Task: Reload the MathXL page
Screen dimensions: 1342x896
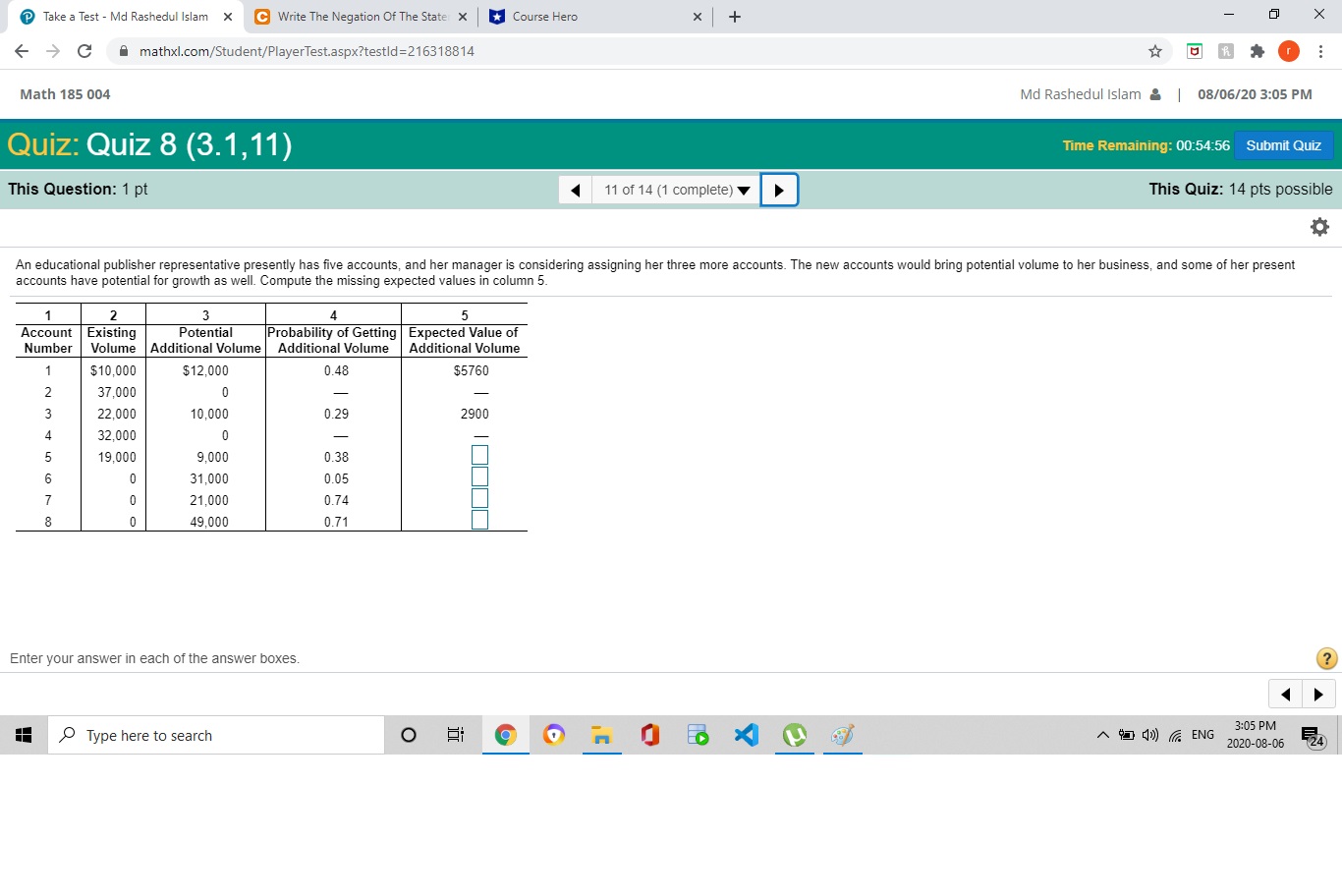Action: pos(84,51)
